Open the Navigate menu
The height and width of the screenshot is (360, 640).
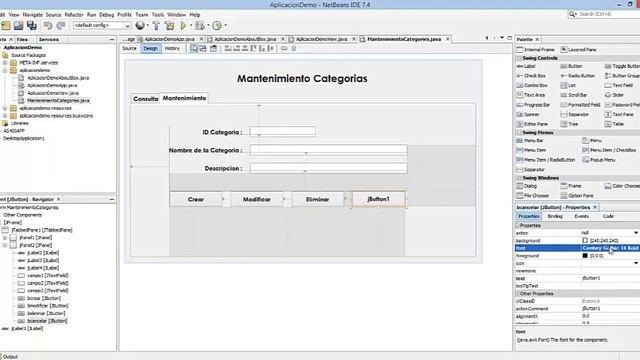click(33, 15)
